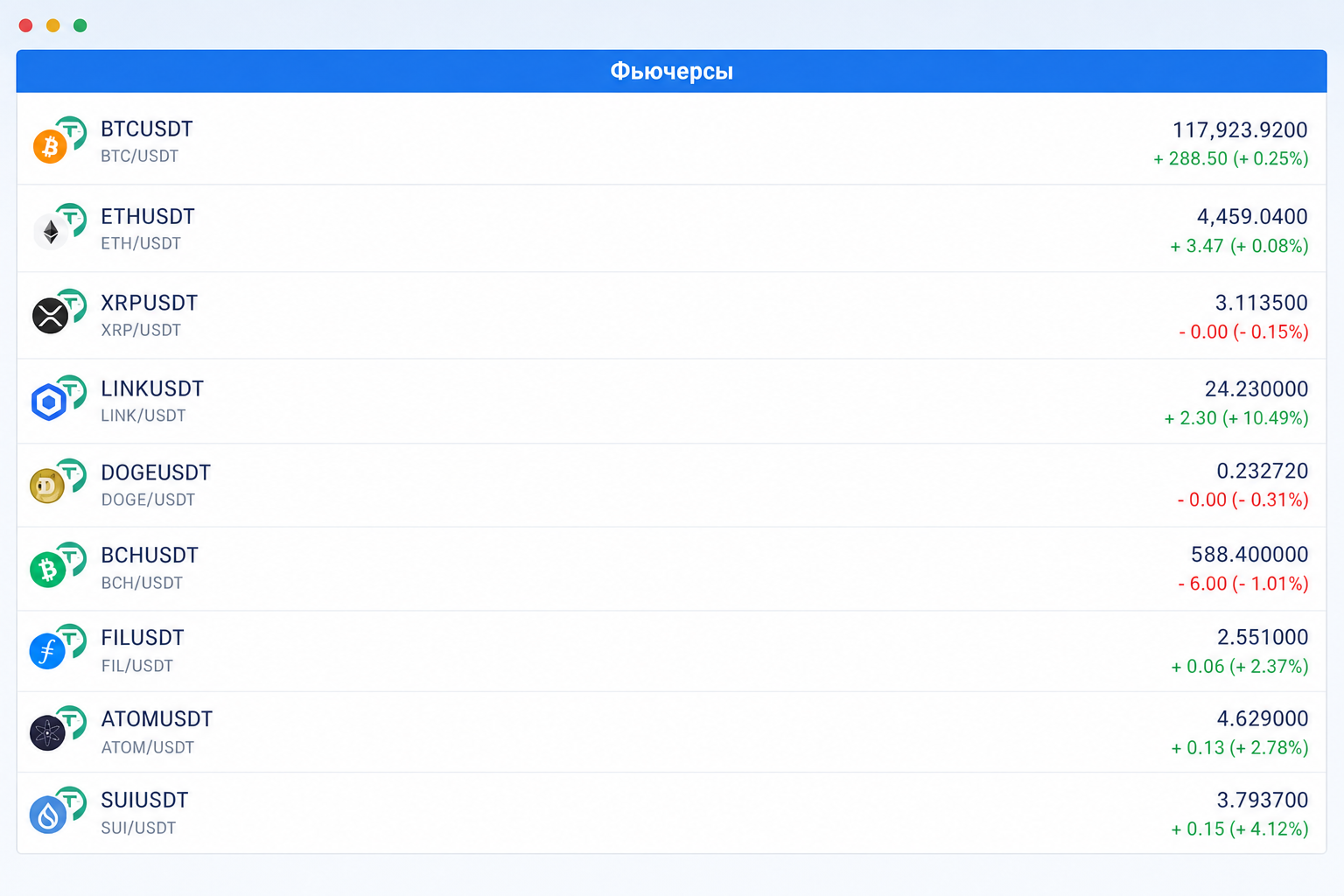The height and width of the screenshot is (896, 1344).
Task: Select the XRPUSDT contract name
Action: point(149,303)
